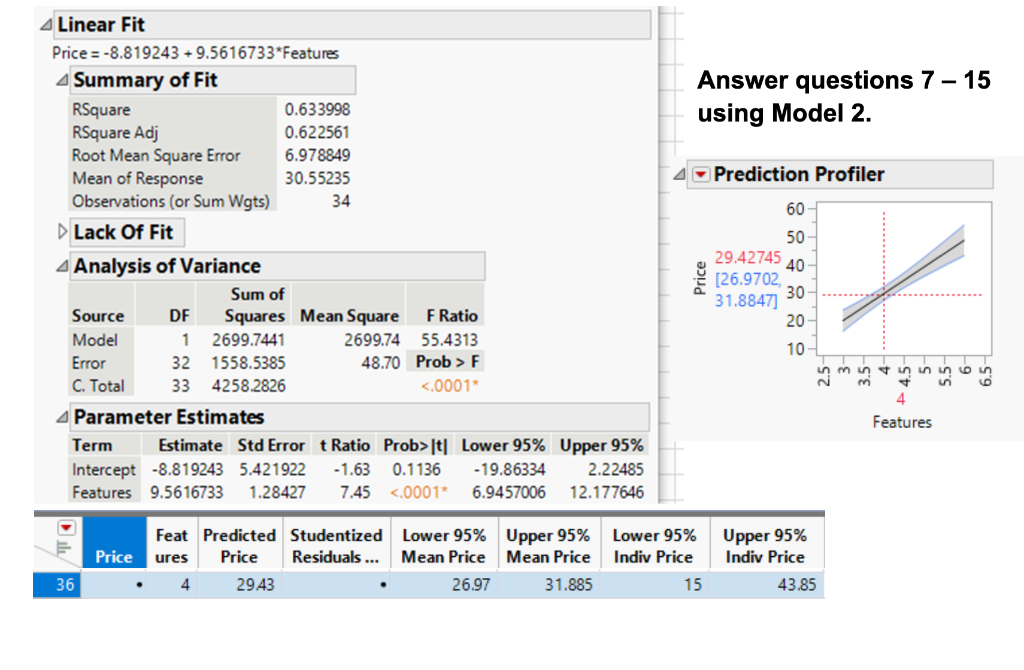Click the significant <.0001* p-value in ANOVA

pos(449,386)
